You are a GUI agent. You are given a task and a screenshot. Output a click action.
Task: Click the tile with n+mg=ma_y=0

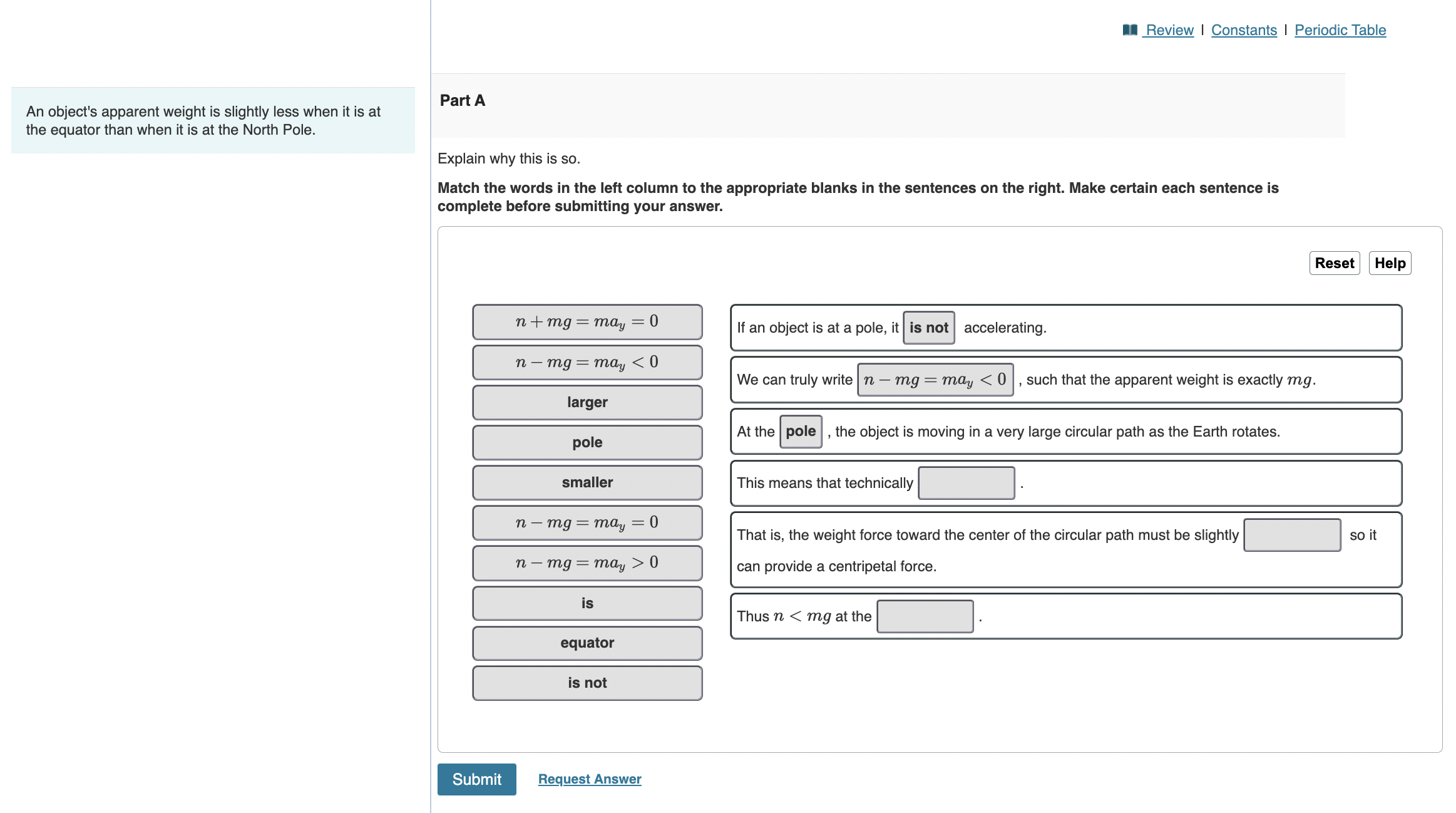[x=587, y=322]
